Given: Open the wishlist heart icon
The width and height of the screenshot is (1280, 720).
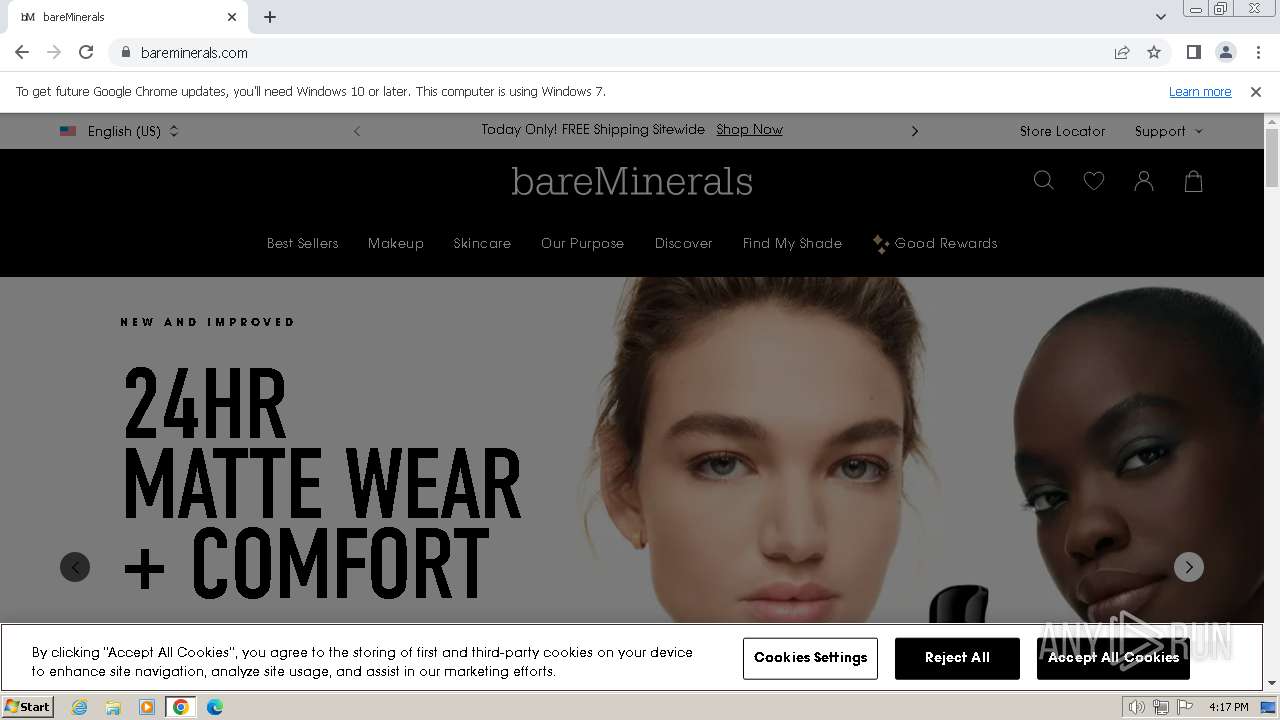Looking at the screenshot, I should click(1094, 181).
